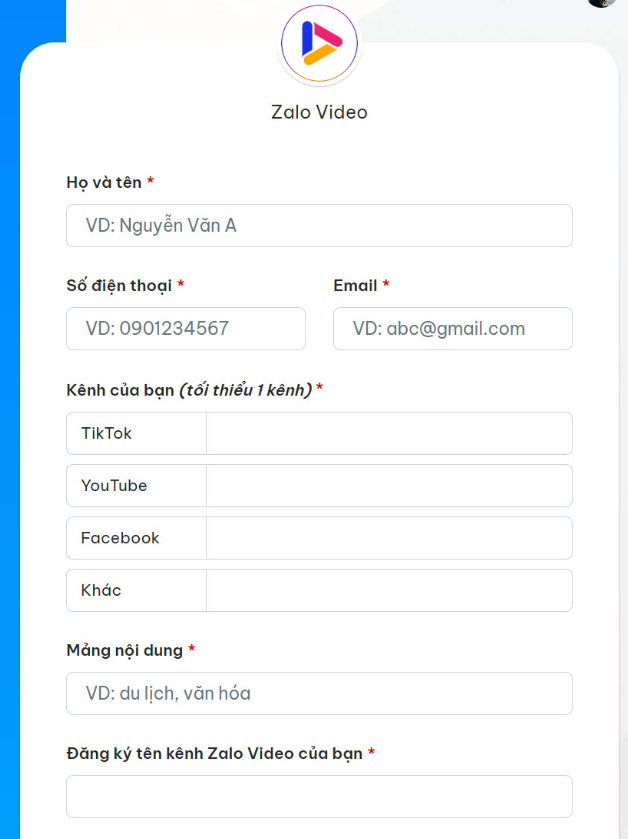Select the Mảng nội dung input field

[x=319, y=693]
